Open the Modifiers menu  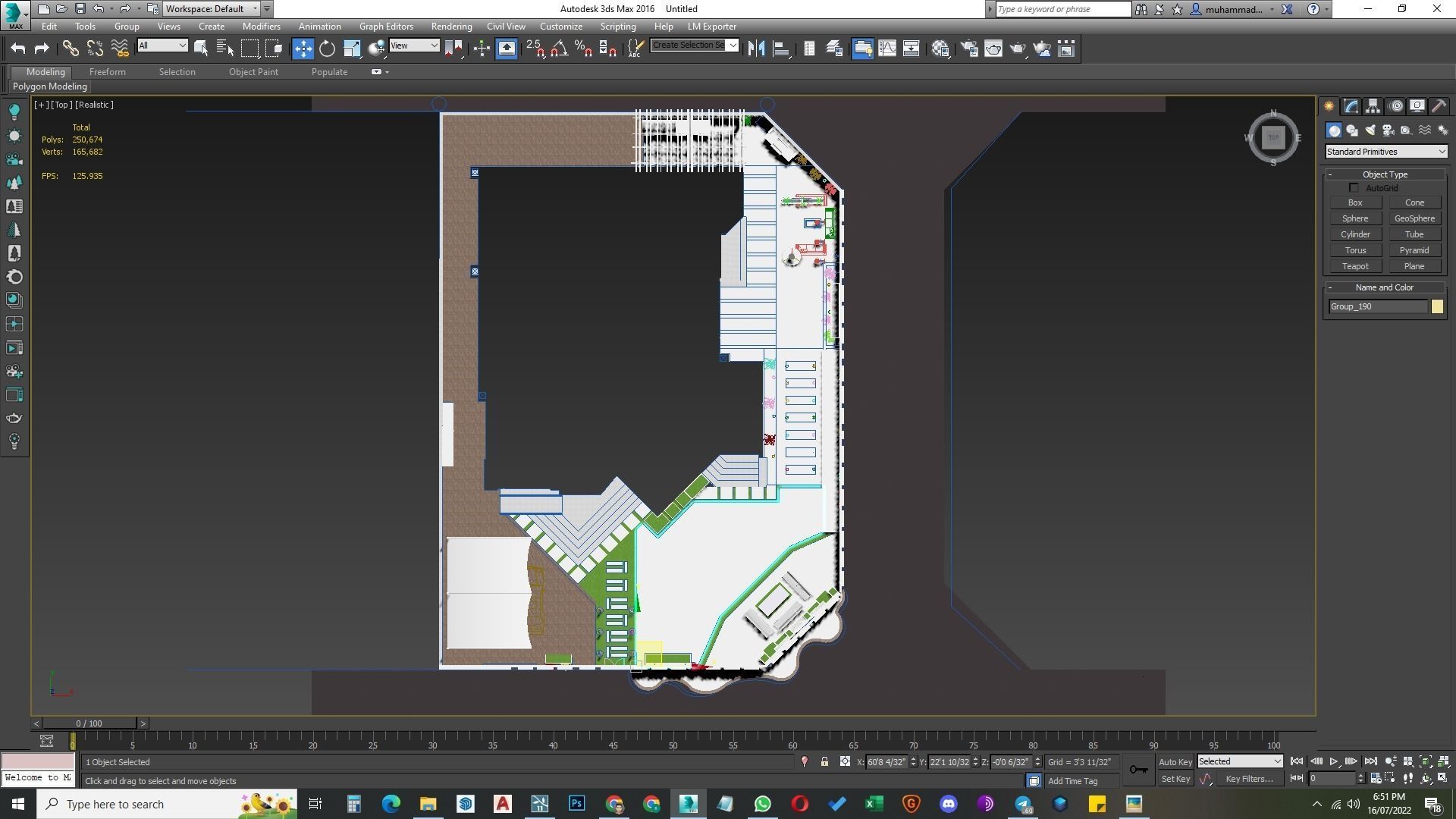pos(261,27)
